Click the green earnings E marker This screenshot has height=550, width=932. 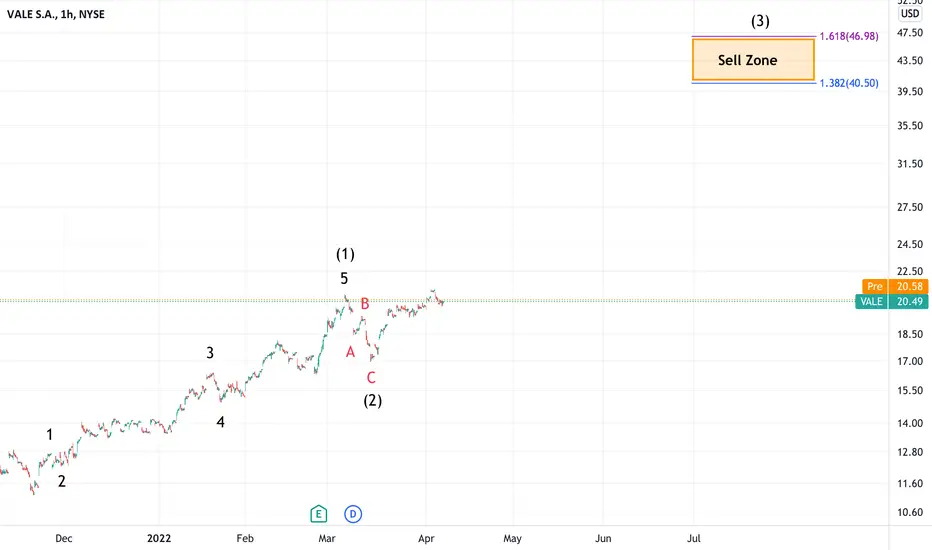tap(319, 514)
